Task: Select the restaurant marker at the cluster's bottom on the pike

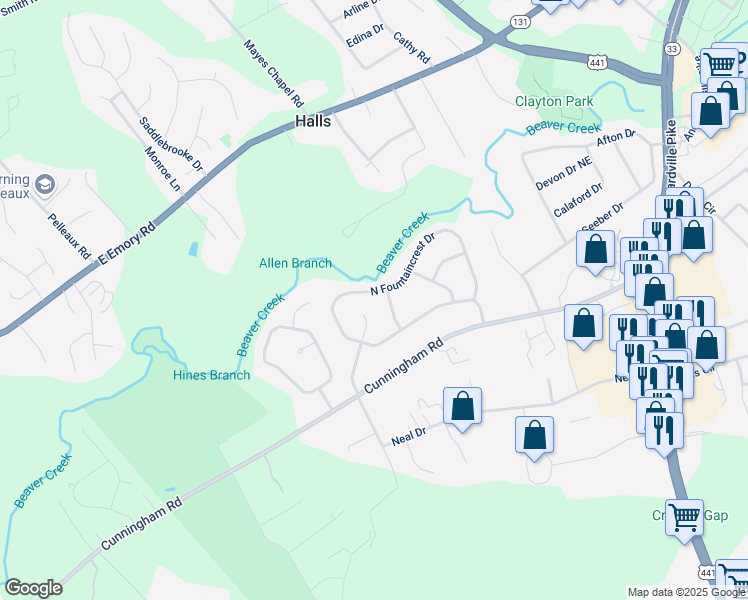Action: [664, 433]
